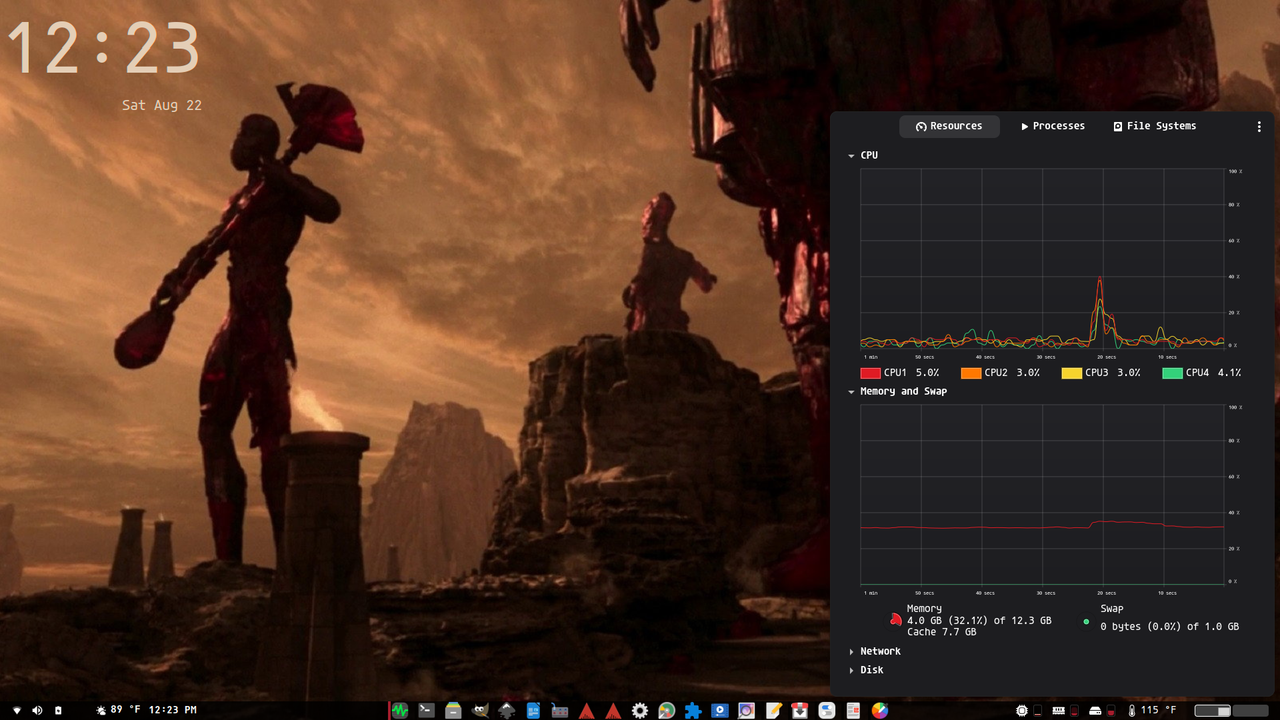Open the red download tray icon
The height and width of the screenshot is (720, 1280).
point(800,710)
